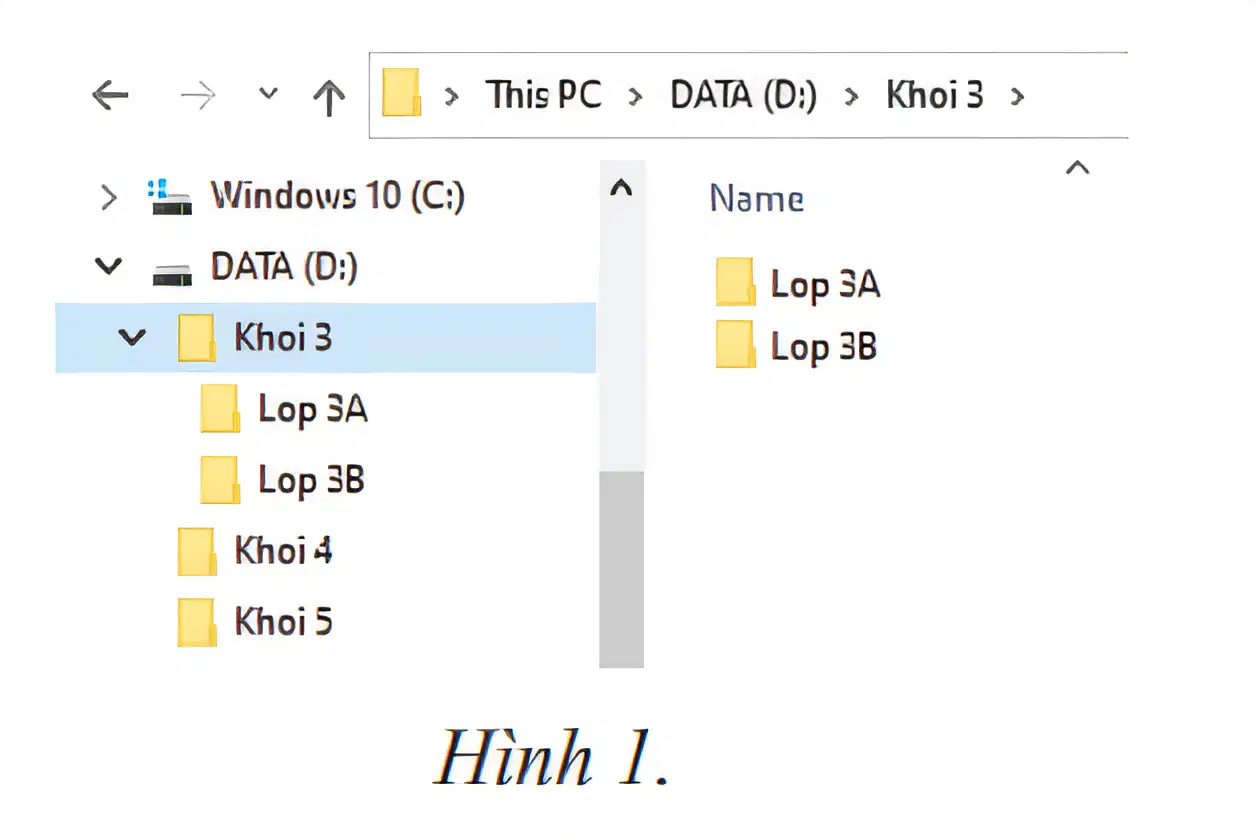Screen dimensions: 1256x840
Task: Open Khoi 4 folder in tree
Action: [x=283, y=551]
